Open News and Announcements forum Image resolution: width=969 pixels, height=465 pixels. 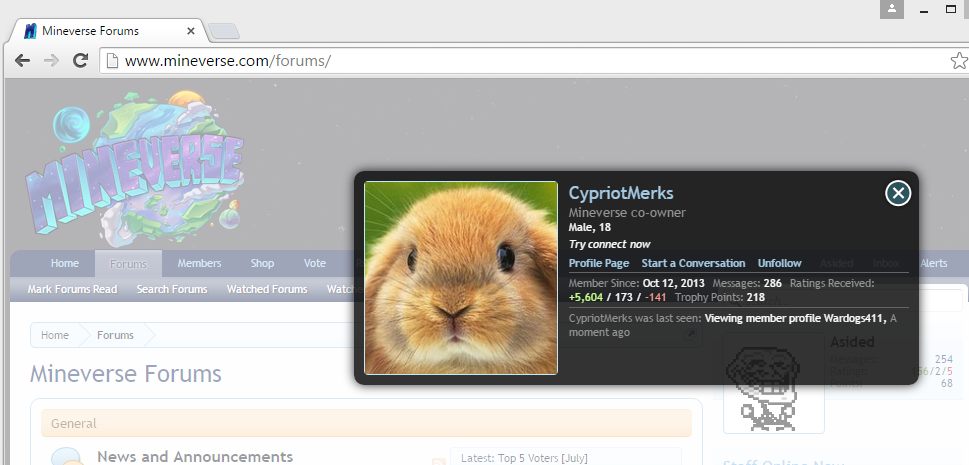point(195,457)
